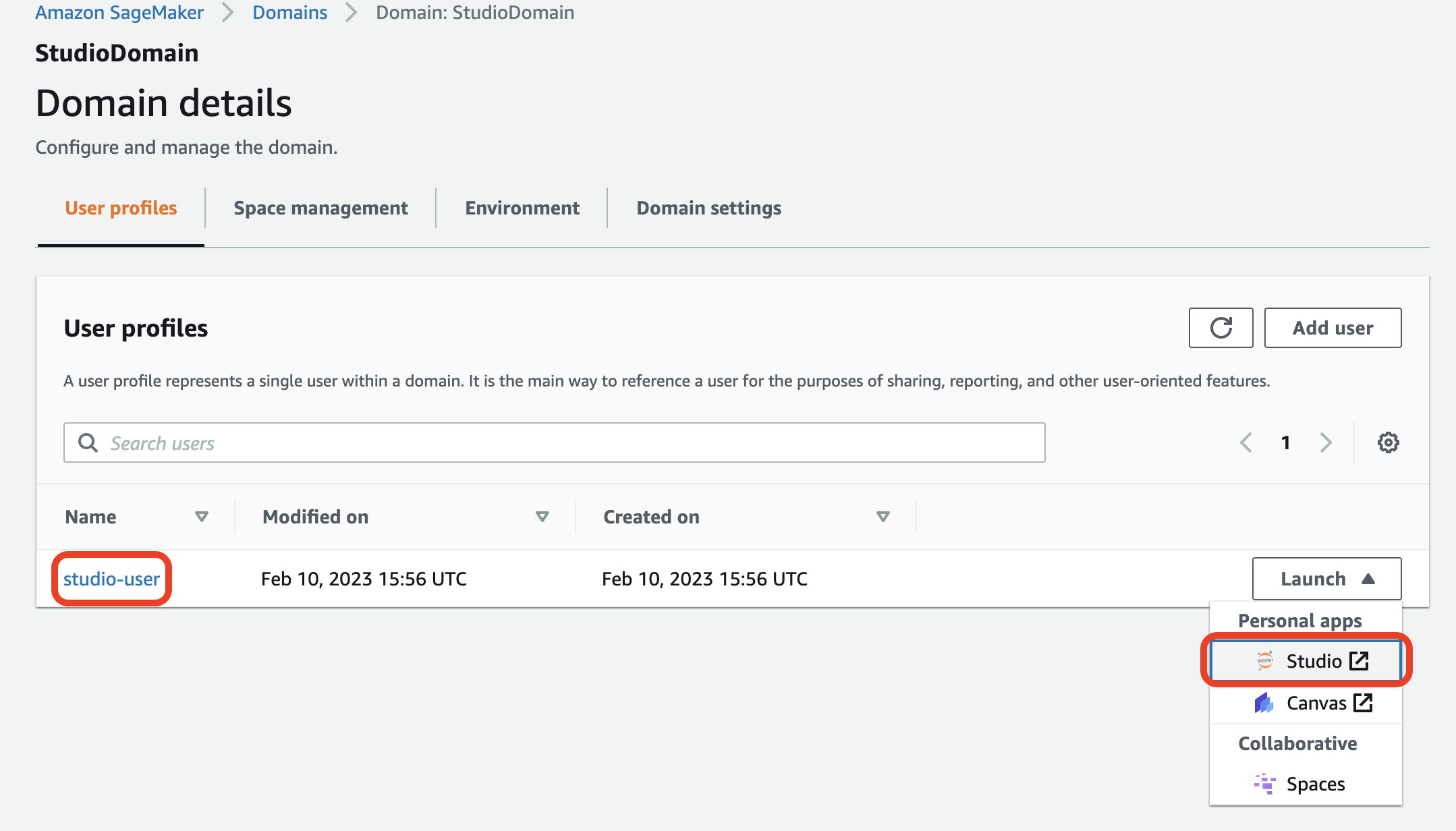Viewport: 1456px width, 831px height.
Task: Go to next page of users
Action: point(1326,442)
